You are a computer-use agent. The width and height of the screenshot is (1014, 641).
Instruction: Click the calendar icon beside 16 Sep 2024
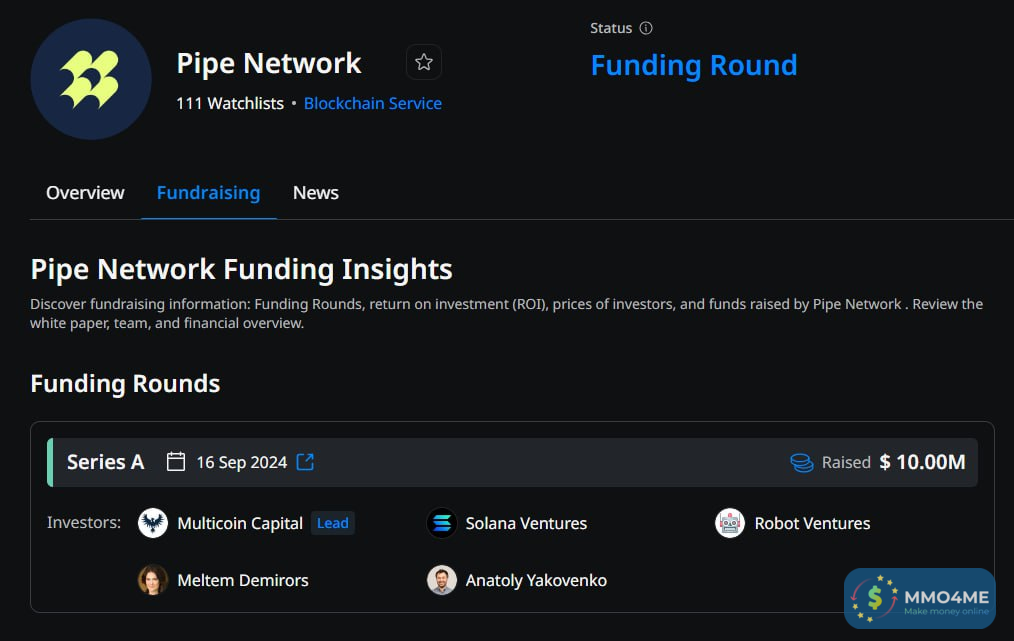176,462
